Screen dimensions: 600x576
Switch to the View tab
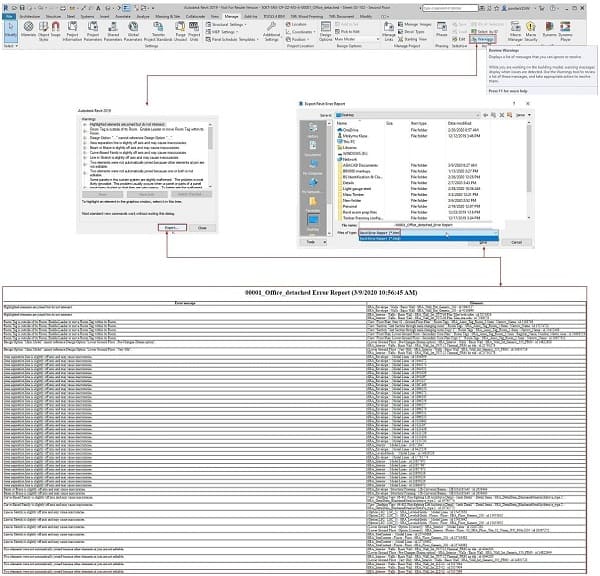coord(215,16)
